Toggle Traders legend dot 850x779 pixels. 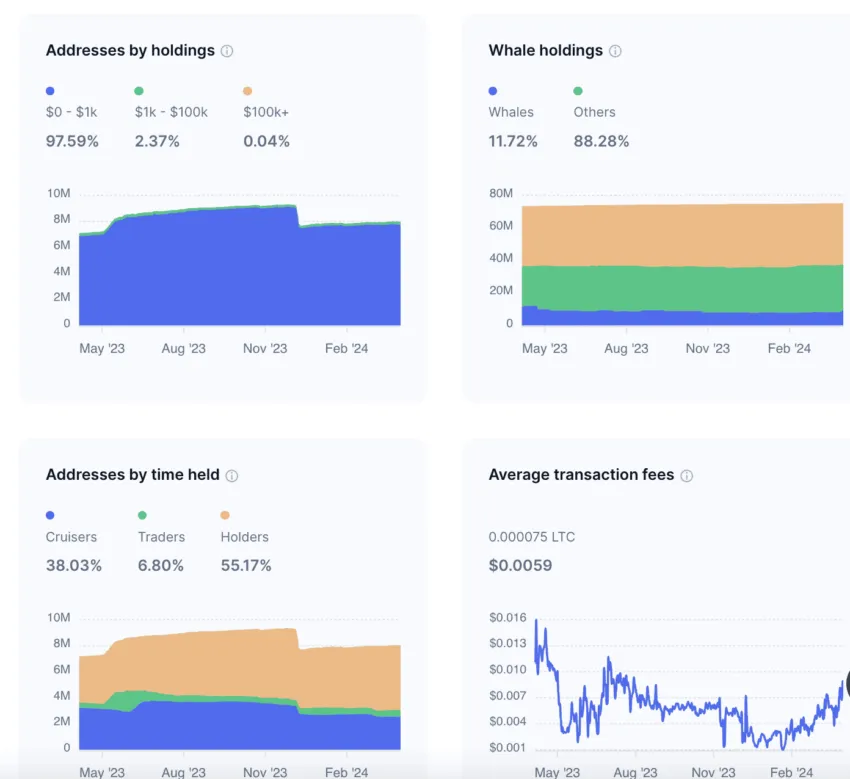click(142, 515)
